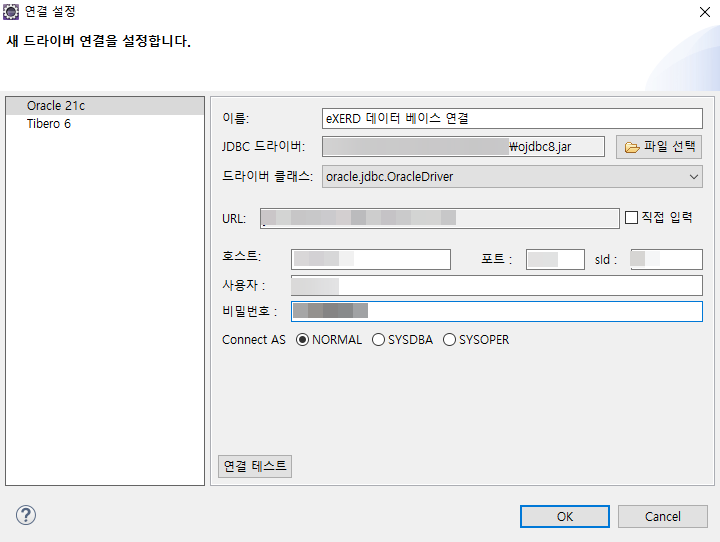Click the eXERD app icon in title bar
The image size is (720, 542).
tap(11, 11)
